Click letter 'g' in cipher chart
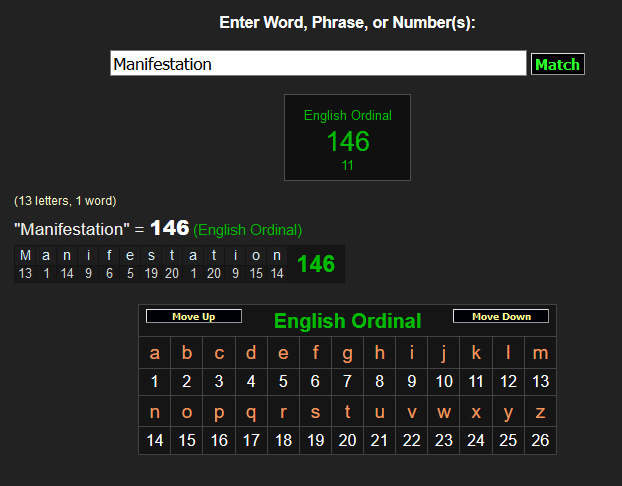 tap(347, 352)
